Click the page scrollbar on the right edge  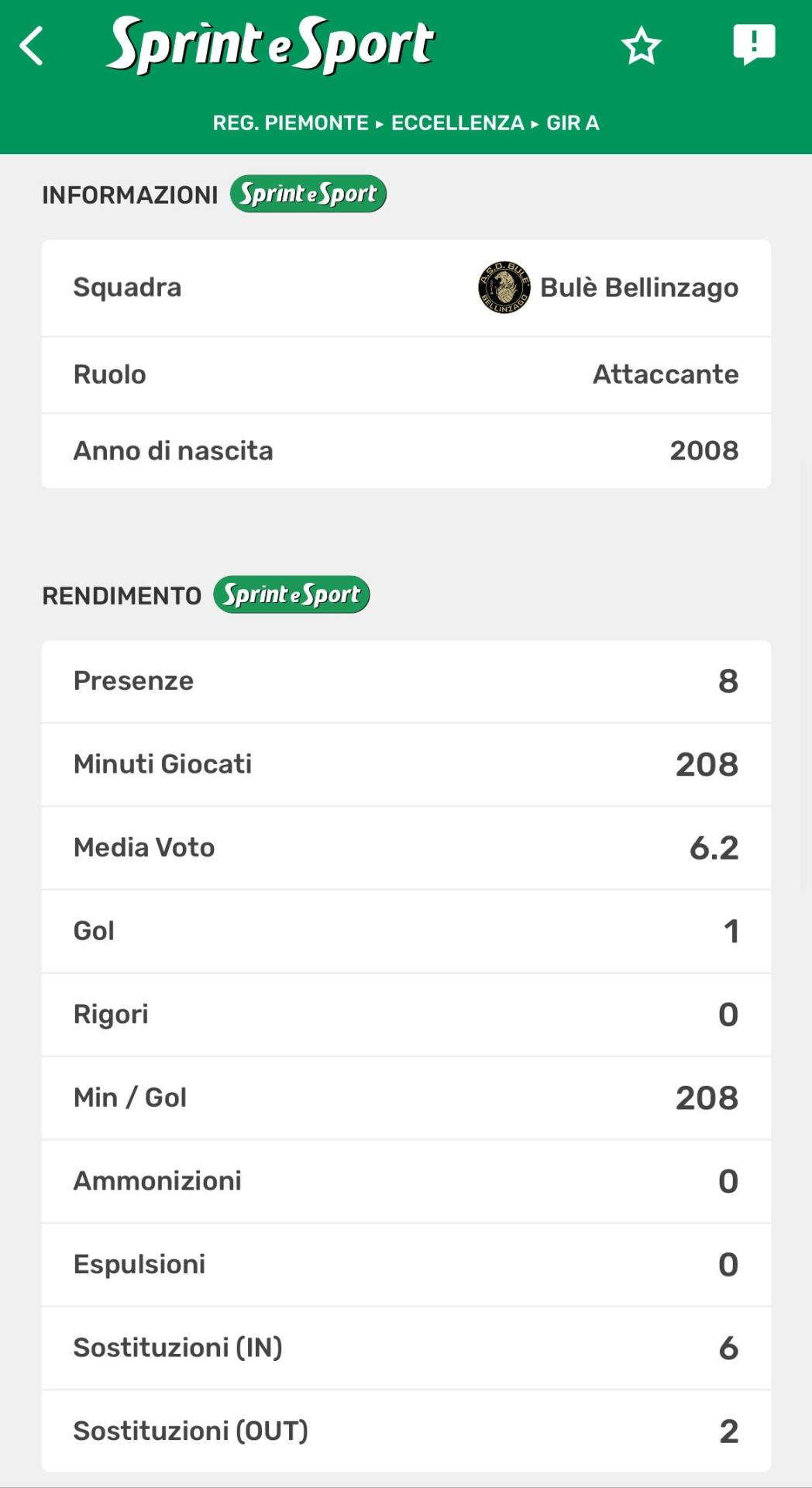pos(805,674)
